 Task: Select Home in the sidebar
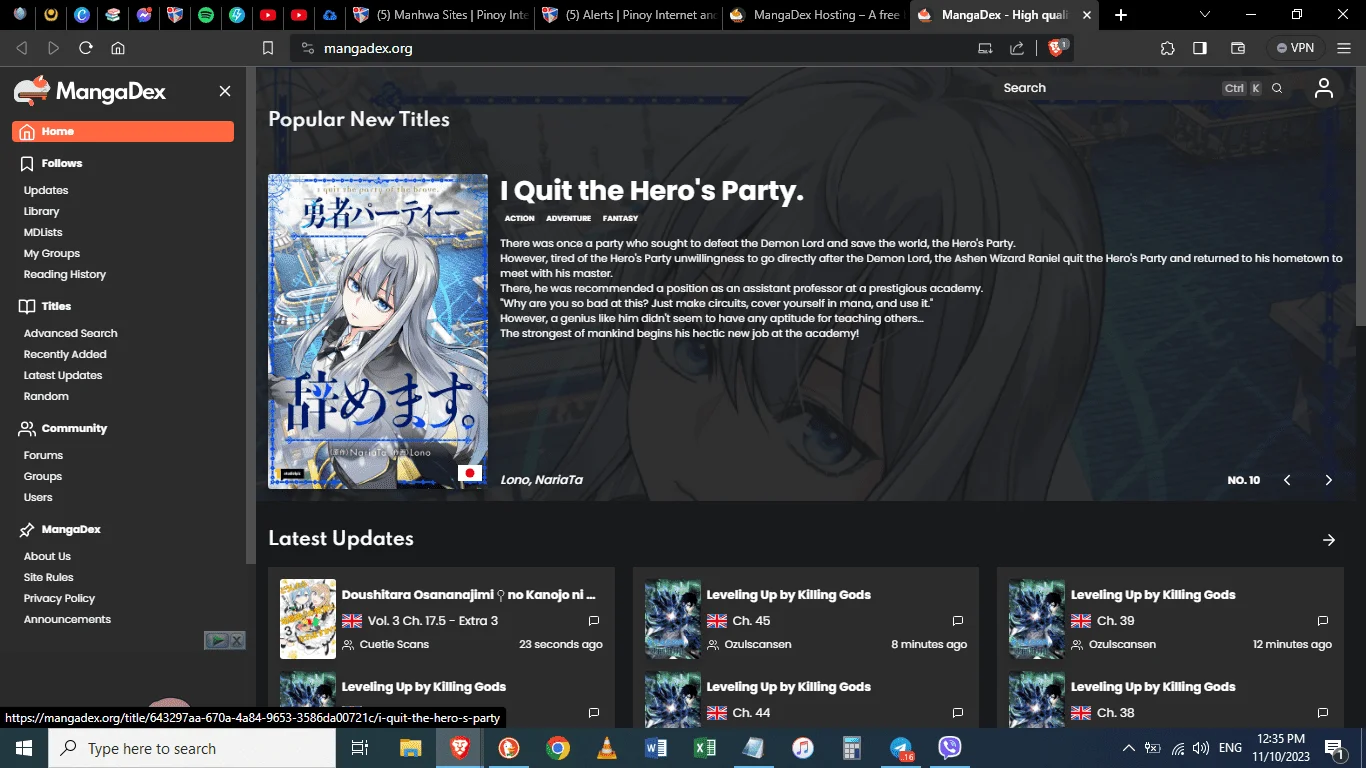point(123,132)
